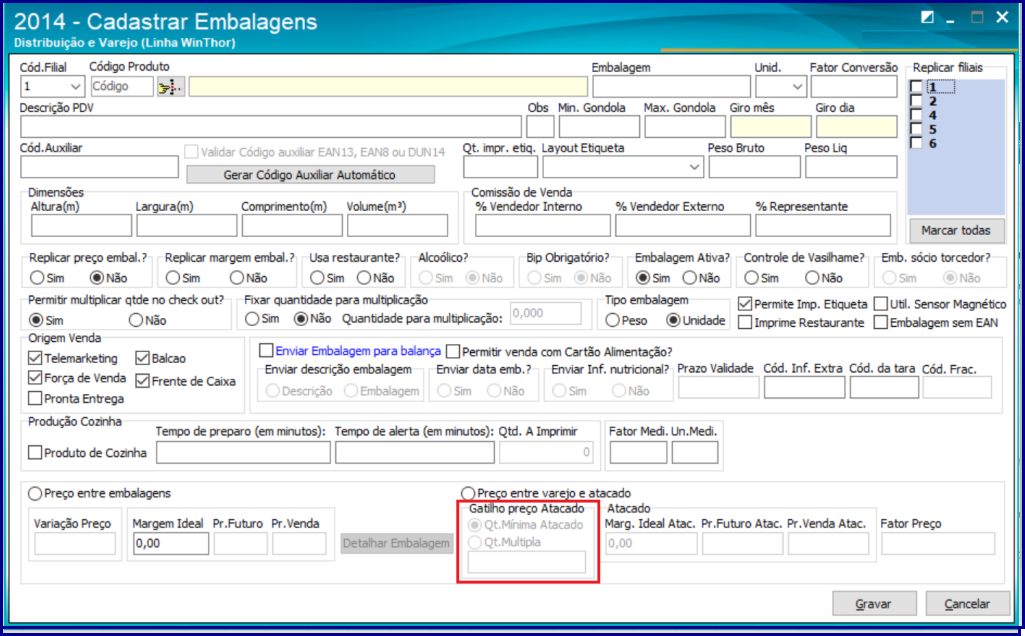This screenshot has height=636, width=1025.
Task: Click the Gerar Código Auxiliar Automático button
Action: (310, 175)
